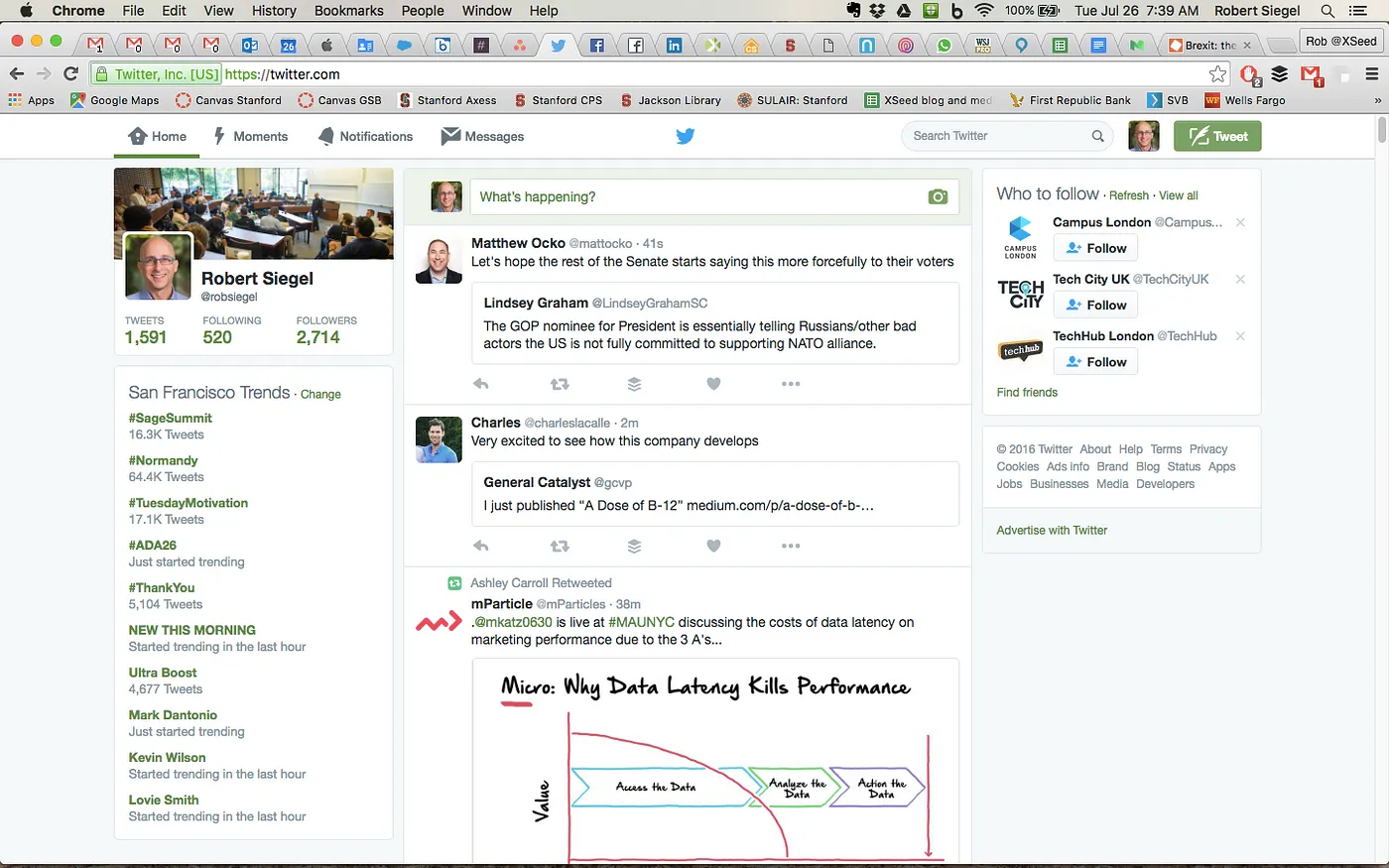
Task: Bookmark the page with the star icon
Action: pos(1217,74)
